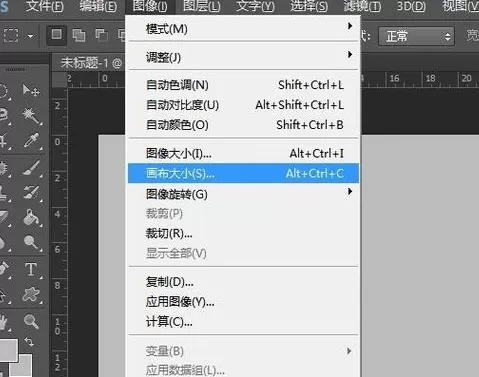Choose Add to Selection mode

[79, 35]
